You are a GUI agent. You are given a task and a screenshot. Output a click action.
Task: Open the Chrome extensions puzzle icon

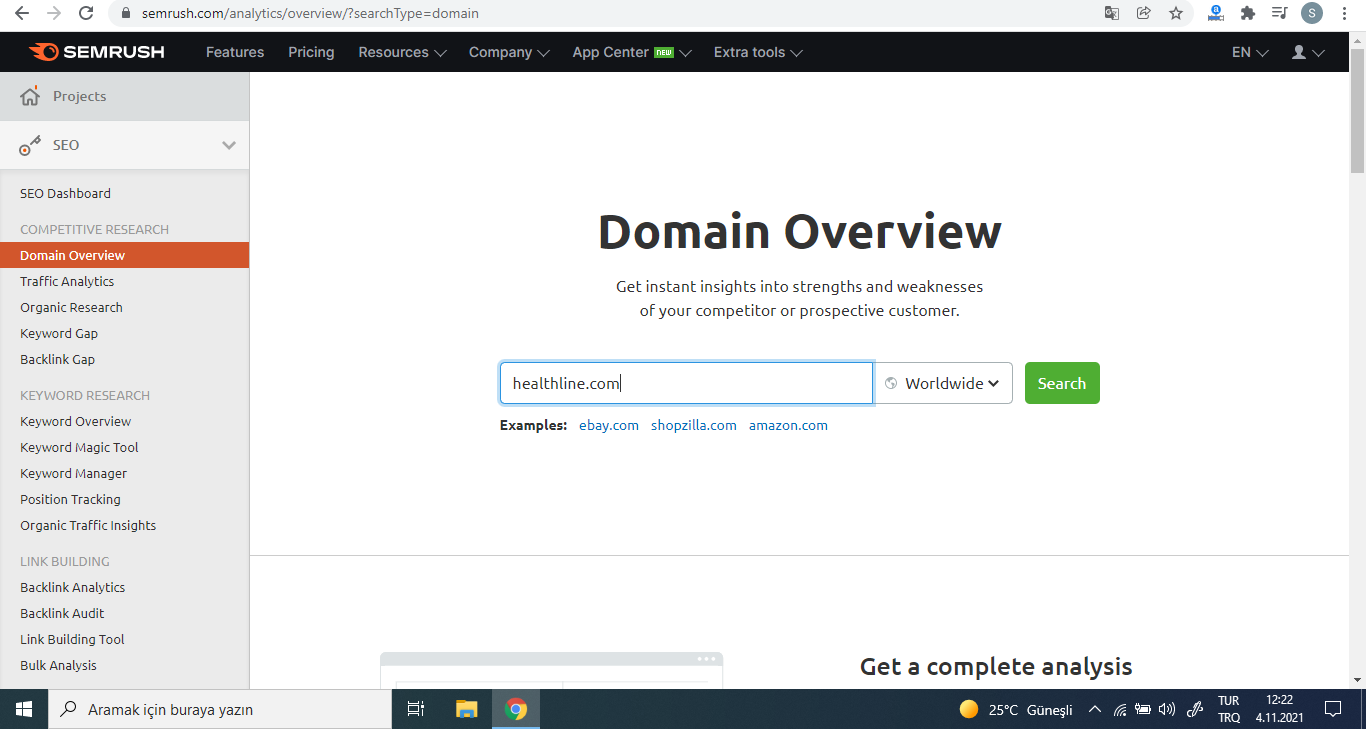pos(1247,13)
